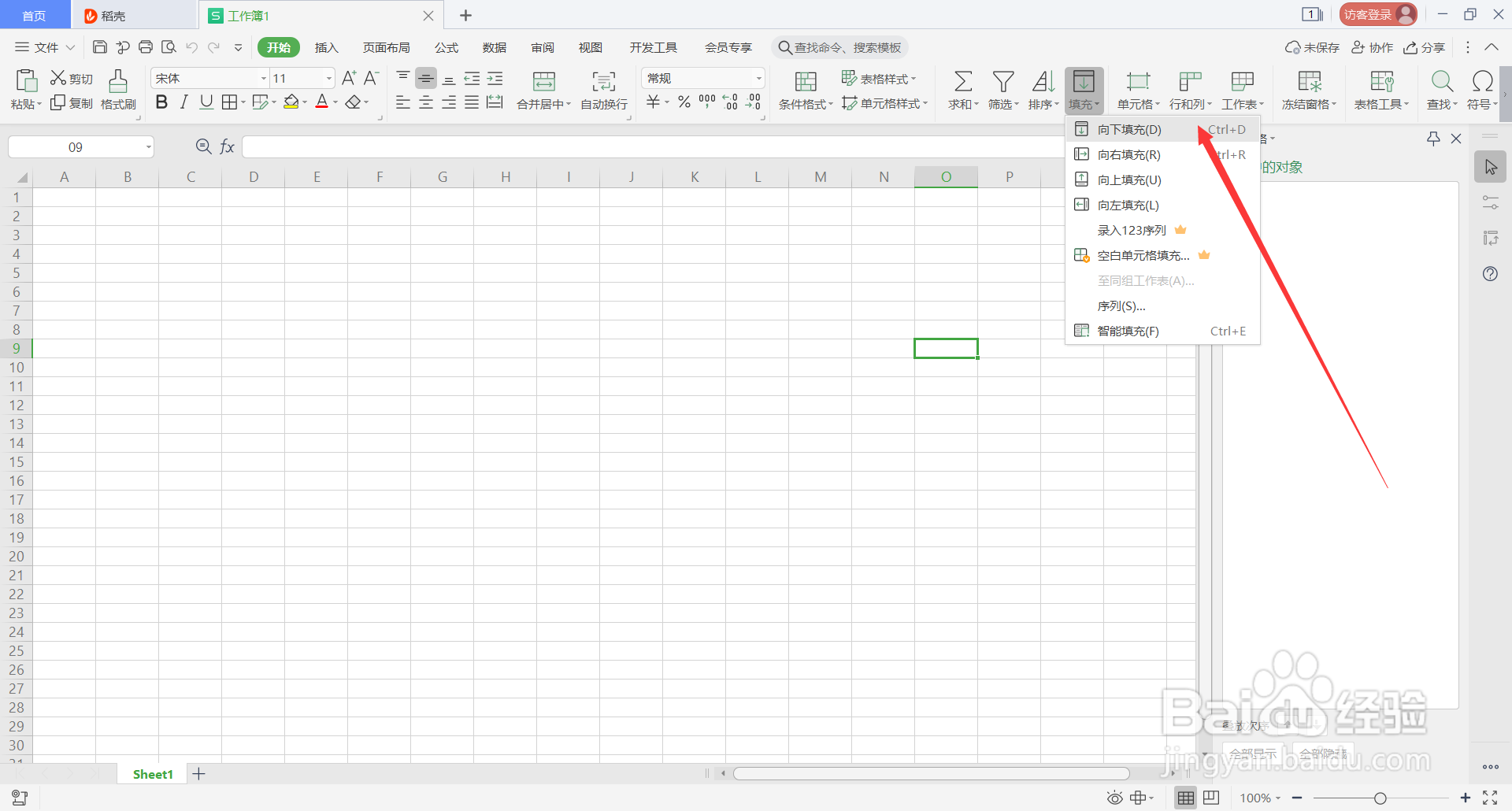This screenshot has height=811, width=1512.
Task: Open the font name dropdown
Action: click(262, 78)
